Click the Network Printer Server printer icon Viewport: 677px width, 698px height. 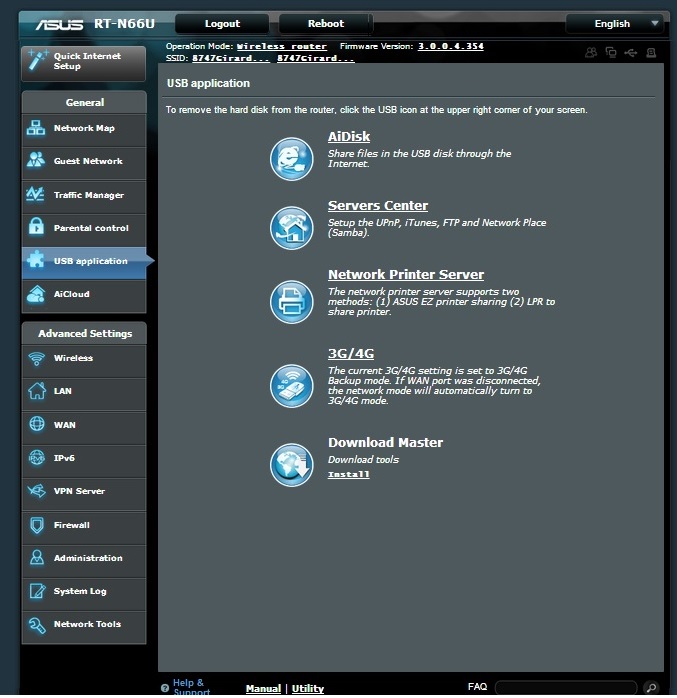[x=292, y=302]
